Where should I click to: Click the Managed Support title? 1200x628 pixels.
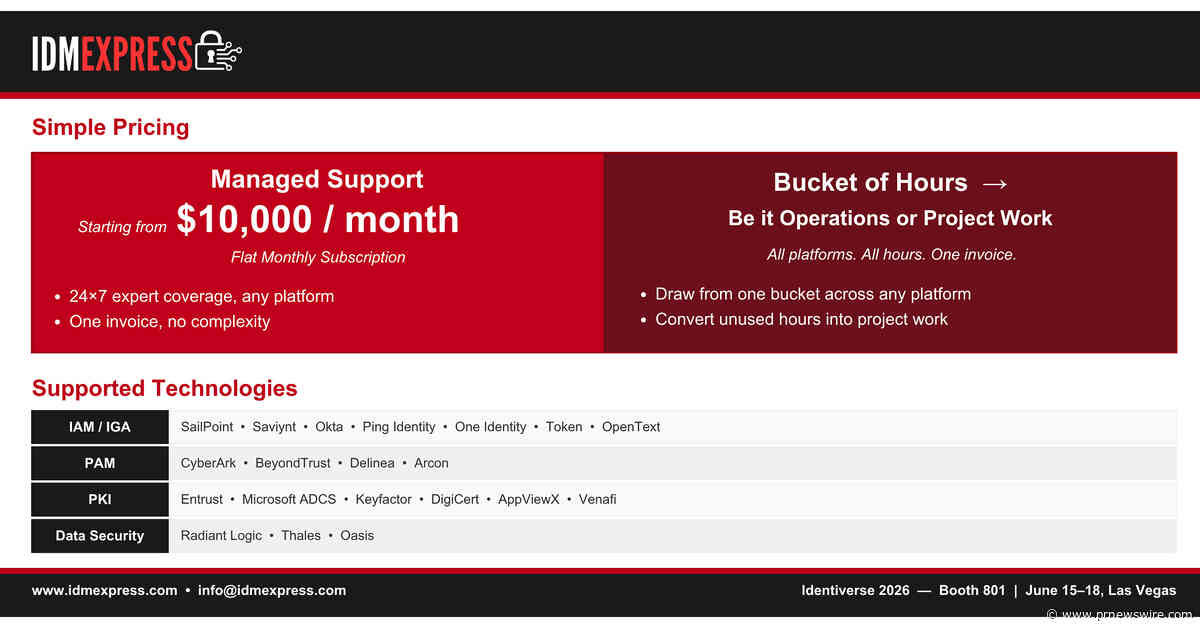pyautogui.click(x=317, y=180)
